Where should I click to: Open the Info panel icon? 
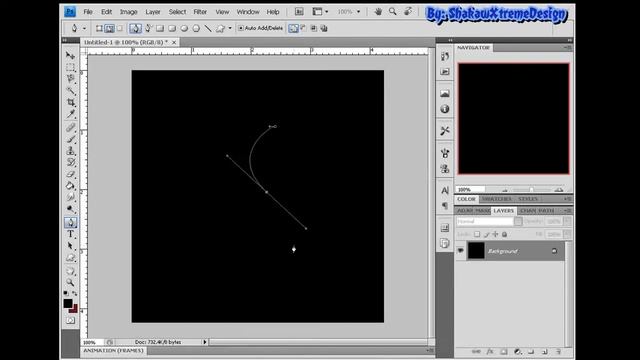(x=445, y=109)
